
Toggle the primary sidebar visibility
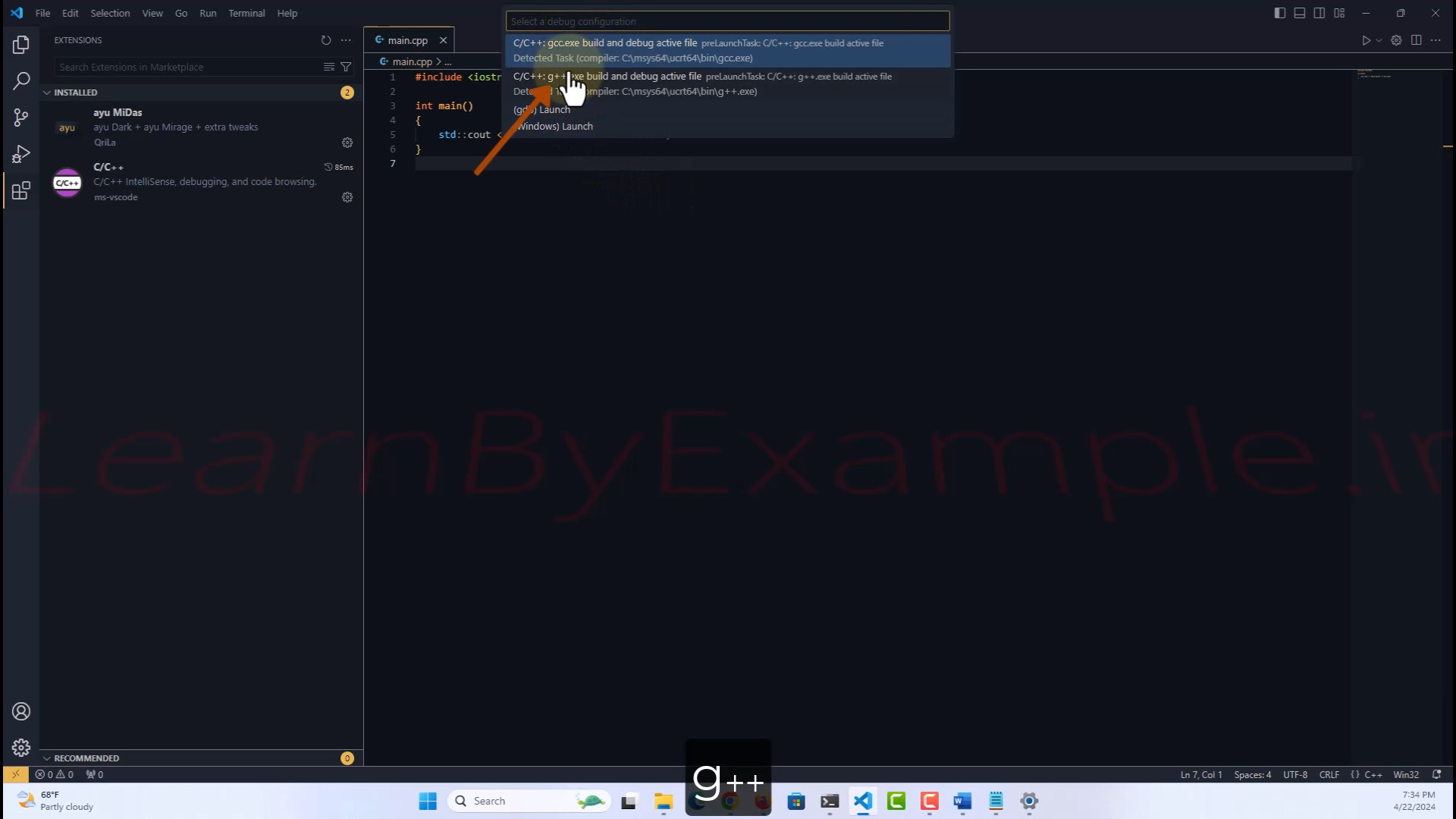coord(1280,13)
